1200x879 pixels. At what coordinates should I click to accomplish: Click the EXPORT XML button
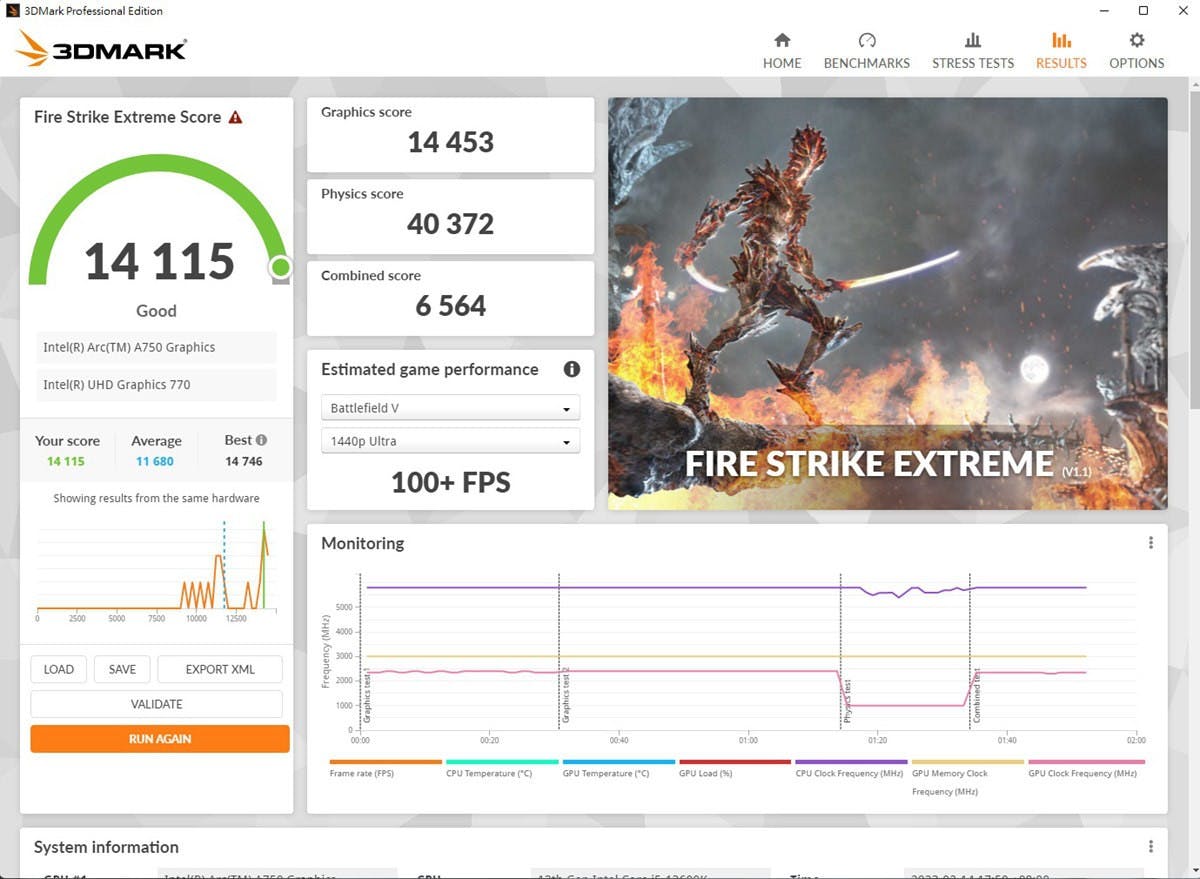click(x=220, y=669)
